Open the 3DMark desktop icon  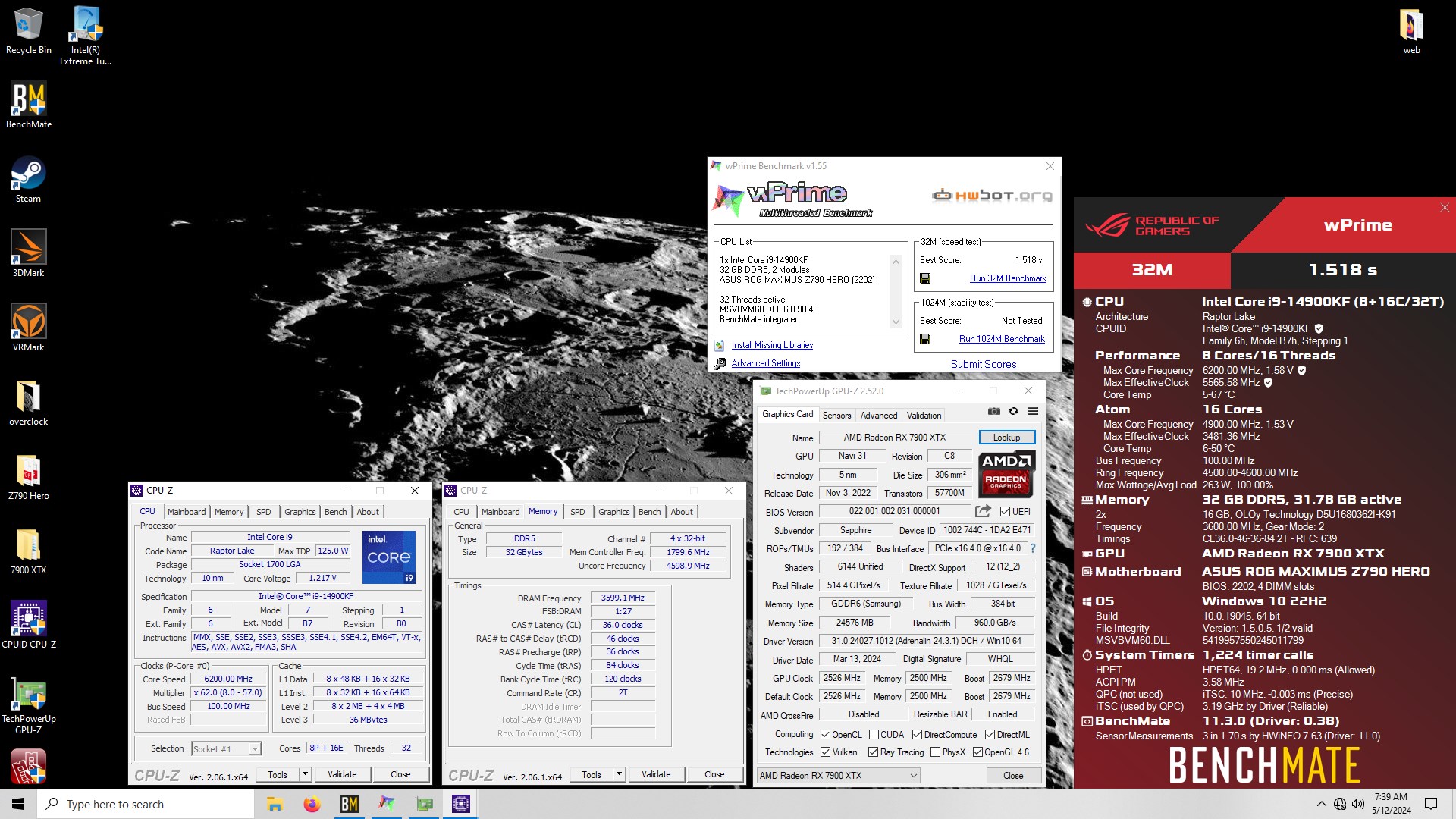pos(29,254)
